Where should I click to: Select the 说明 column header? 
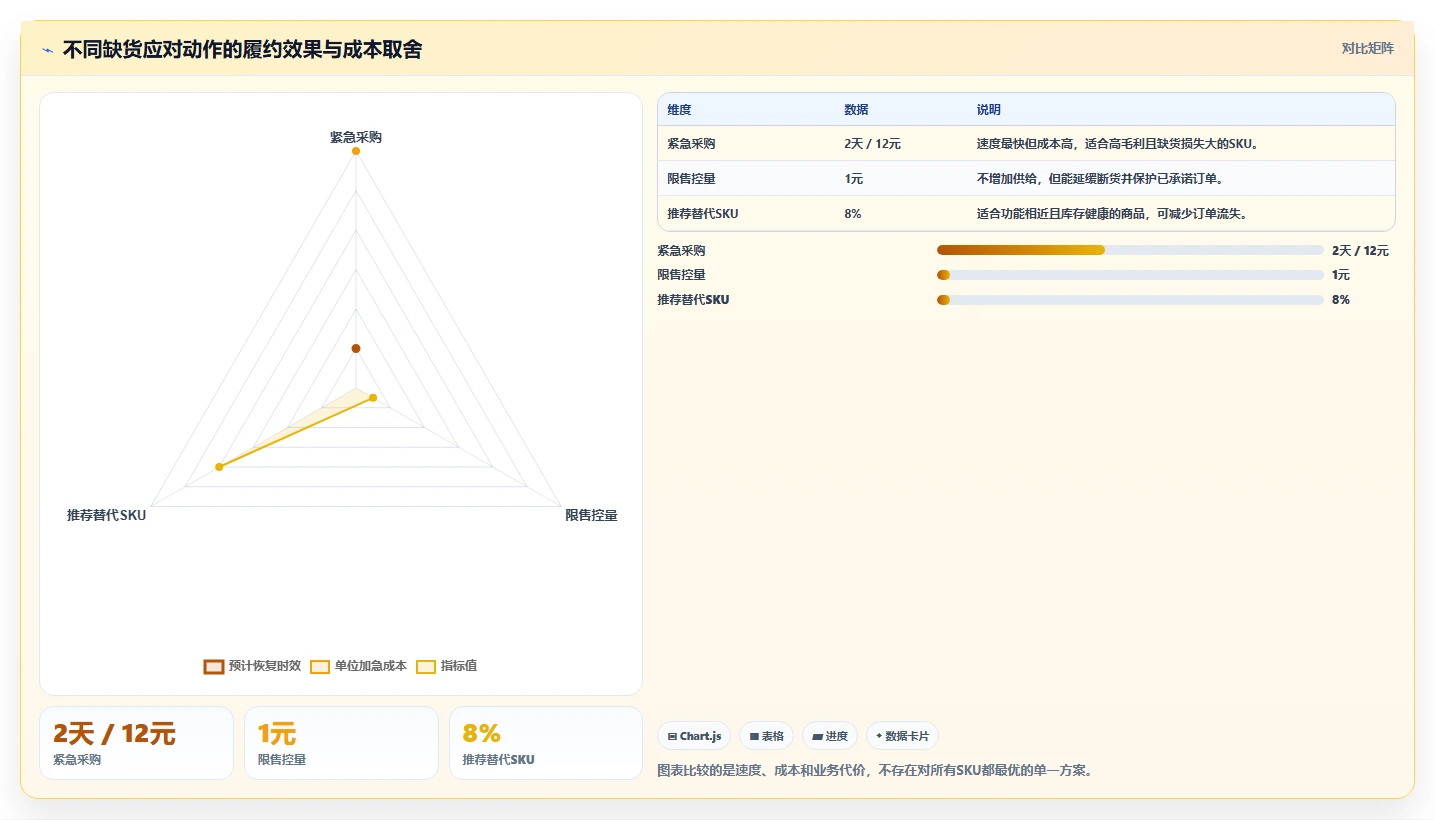pos(989,110)
